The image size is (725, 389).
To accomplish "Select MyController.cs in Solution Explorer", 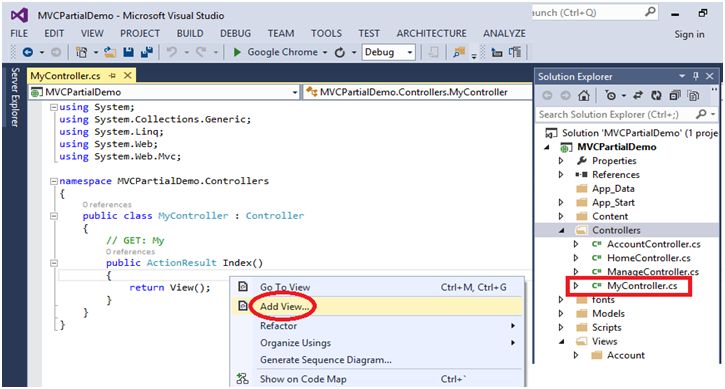I will (642, 285).
